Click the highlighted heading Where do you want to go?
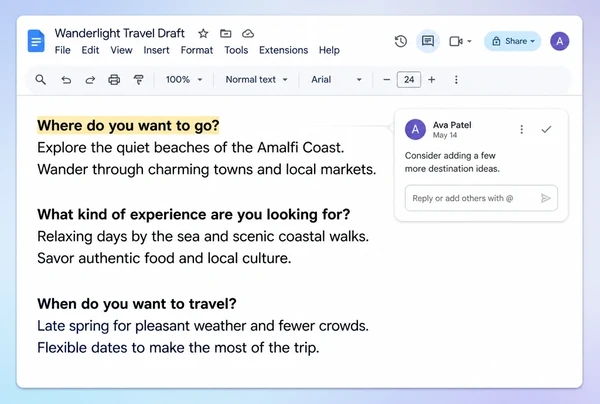The image size is (600, 404). point(128,125)
